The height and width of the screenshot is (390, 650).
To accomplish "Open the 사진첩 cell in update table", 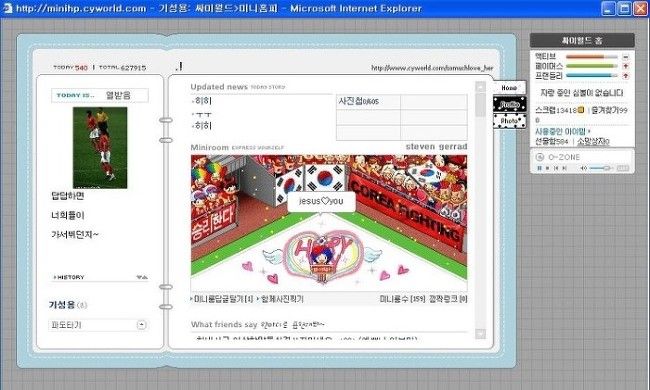I will coord(368,101).
